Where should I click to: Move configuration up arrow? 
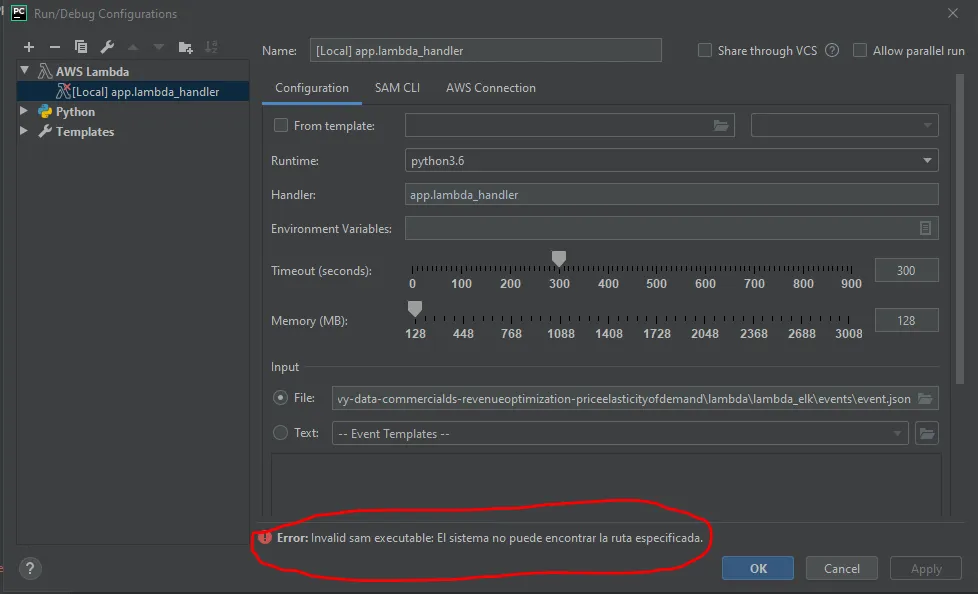[133, 47]
